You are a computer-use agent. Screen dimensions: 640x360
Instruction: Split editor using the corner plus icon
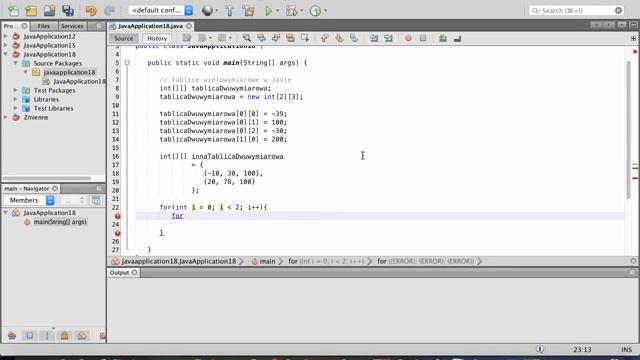[x=633, y=38]
